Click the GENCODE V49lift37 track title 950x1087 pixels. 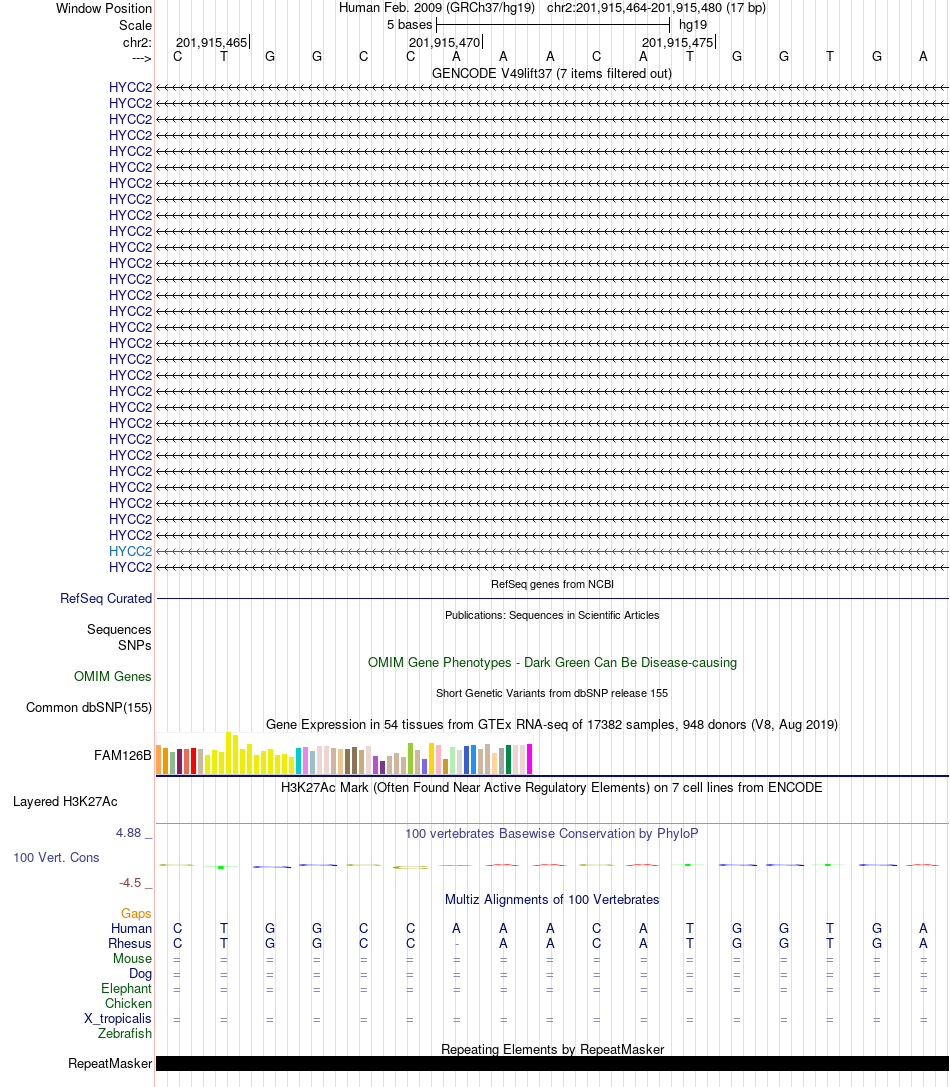pos(552,73)
